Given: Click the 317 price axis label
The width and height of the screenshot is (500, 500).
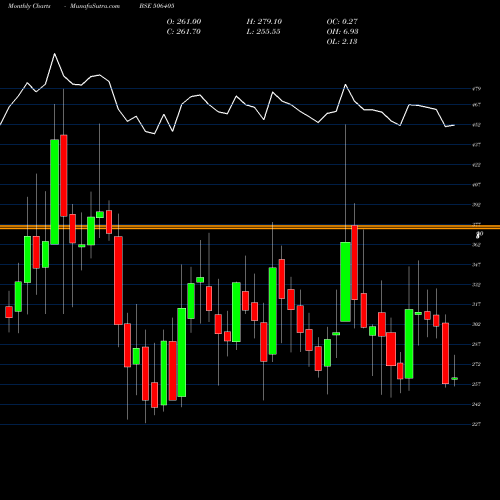Looking at the screenshot, I should tap(477, 304).
